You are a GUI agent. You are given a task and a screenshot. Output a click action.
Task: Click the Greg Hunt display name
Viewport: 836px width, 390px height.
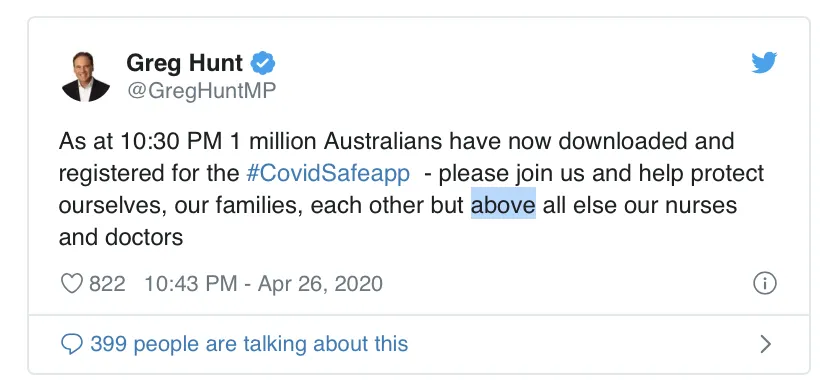tap(184, 63)
